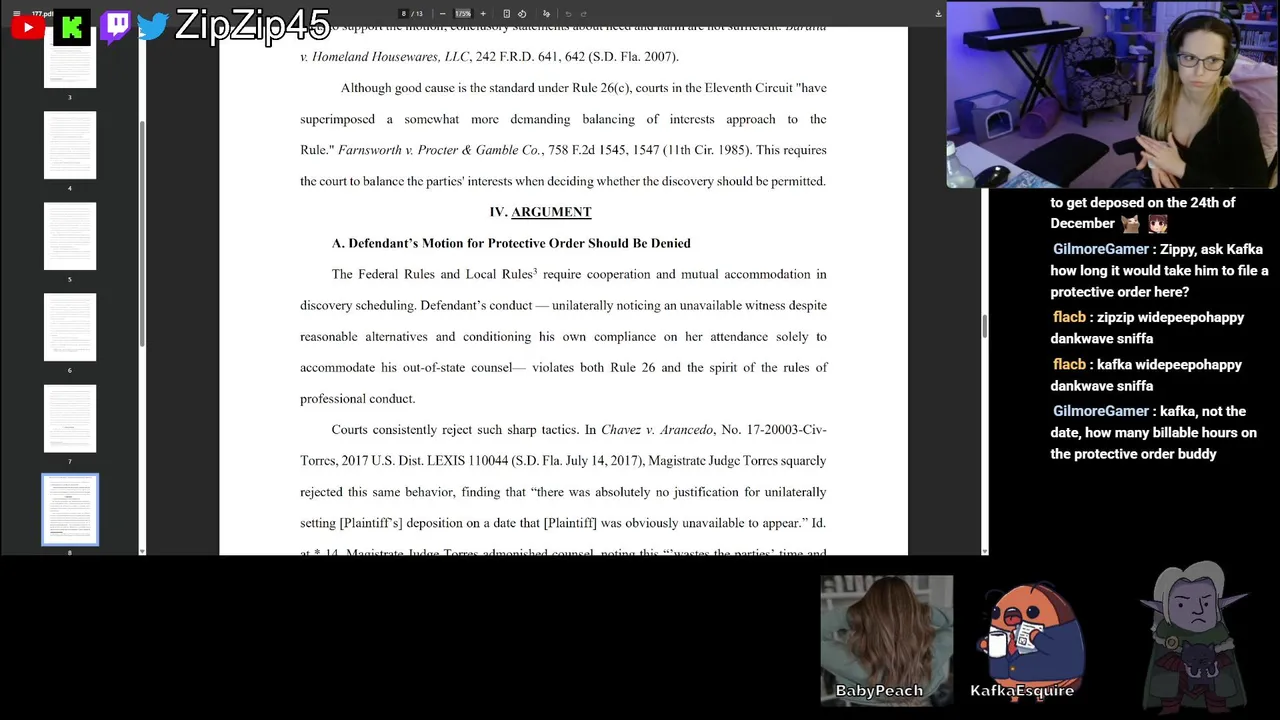Image resolution: width=1280 pixels, height=720 pixels.
Task: Click the total page count "/ 13"
Action: click(x=417, y=14)
